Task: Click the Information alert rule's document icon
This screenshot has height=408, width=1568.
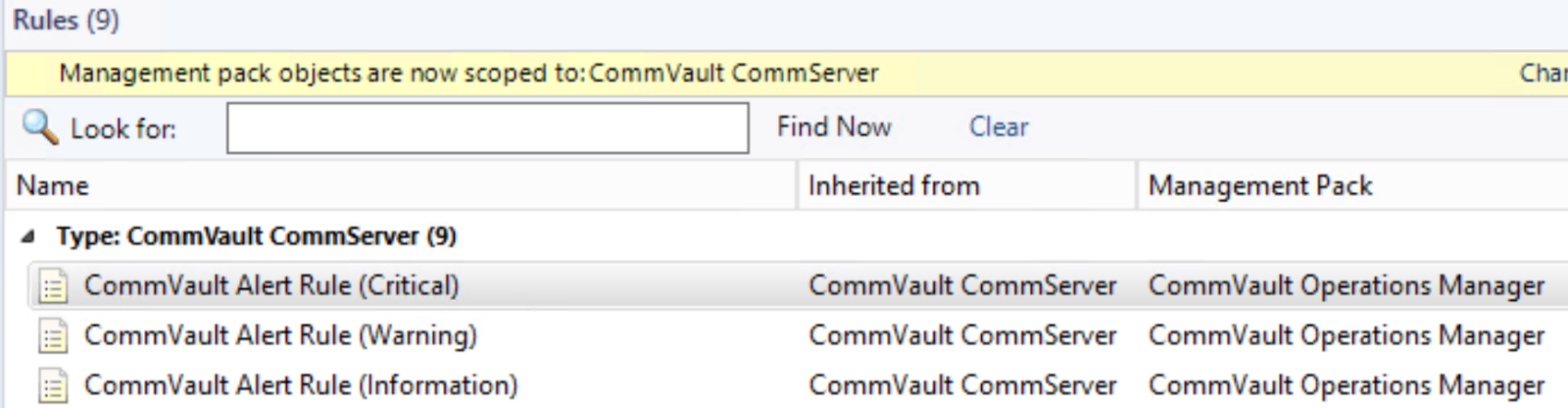Action: (x=53, y=386)
